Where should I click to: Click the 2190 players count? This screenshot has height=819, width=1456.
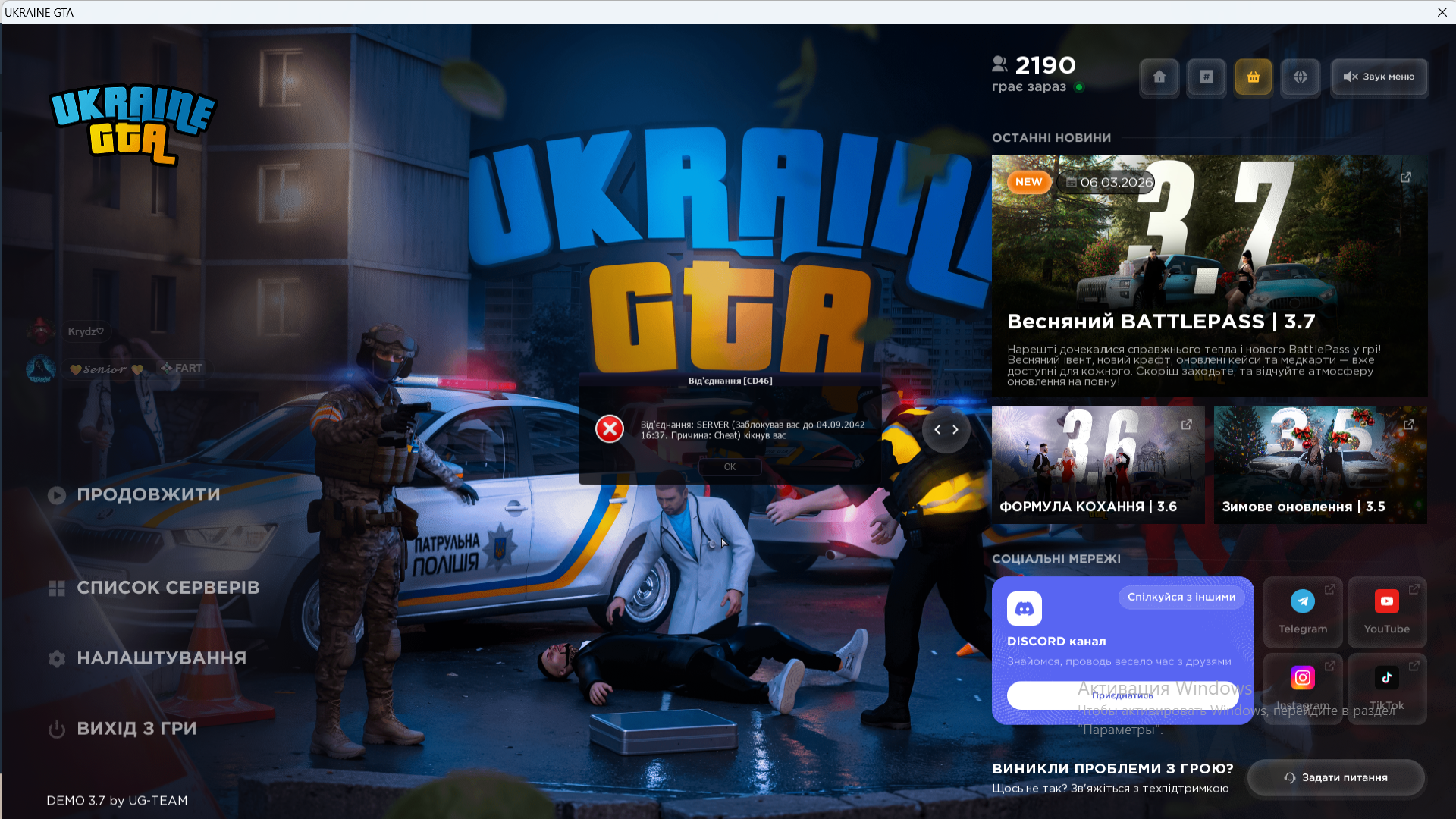(x=1046, y=66)
